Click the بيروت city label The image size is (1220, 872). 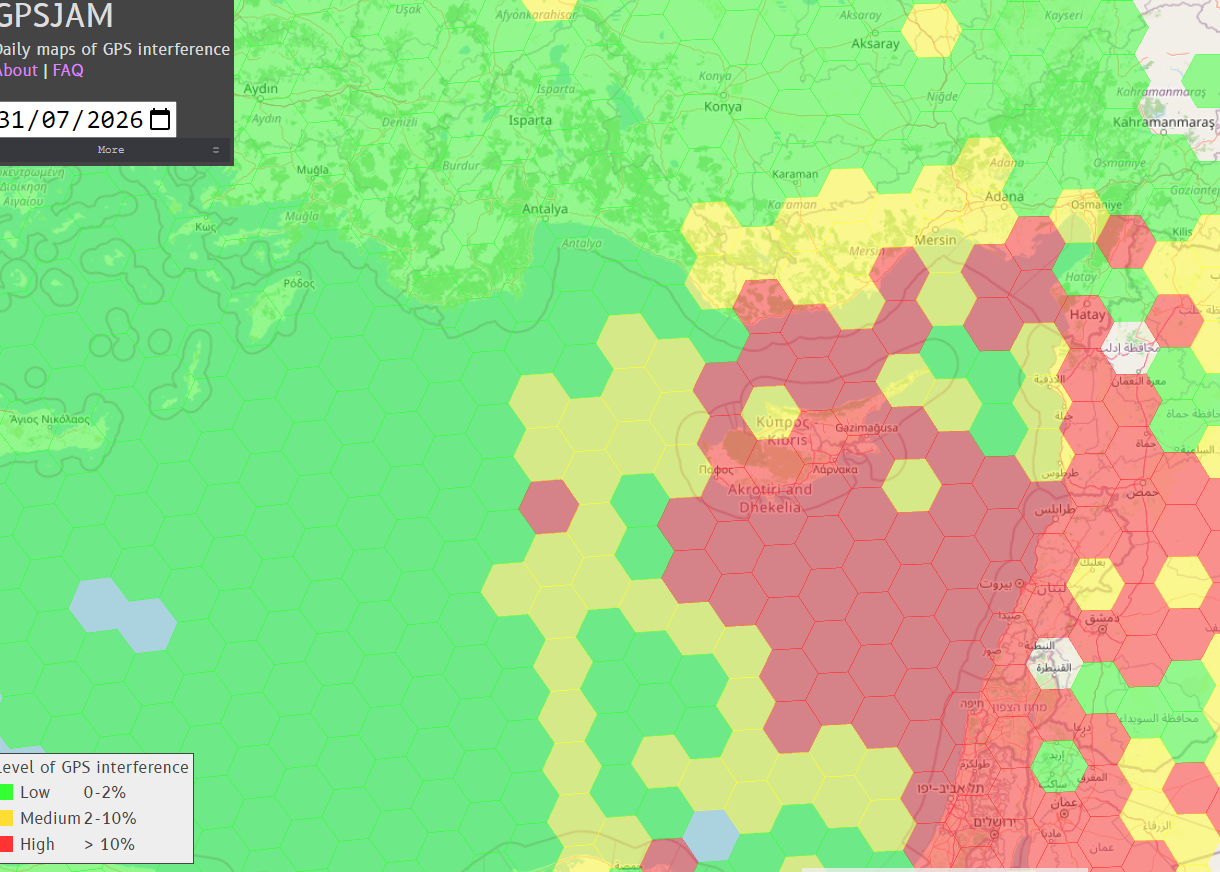click(996, 583)
